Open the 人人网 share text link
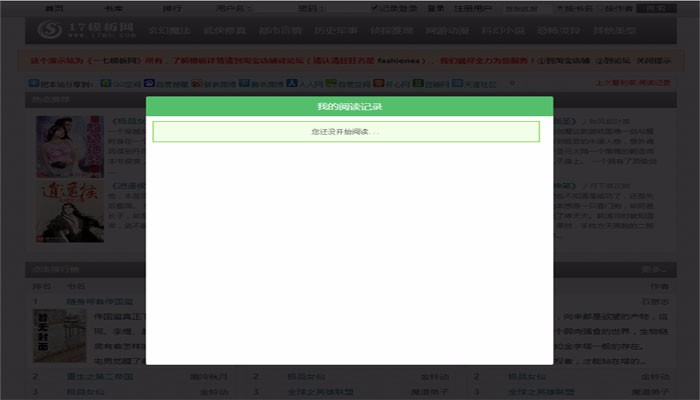The image size is (700, 400). pyautogui.click(x=310, y=84)
